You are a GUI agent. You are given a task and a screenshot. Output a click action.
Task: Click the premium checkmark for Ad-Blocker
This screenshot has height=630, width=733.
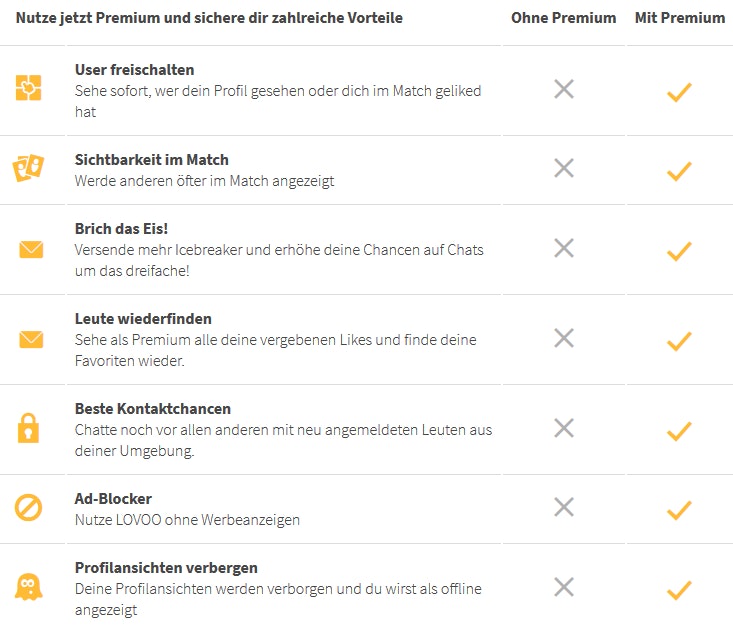pyautogui.click(x=679, y=511)
